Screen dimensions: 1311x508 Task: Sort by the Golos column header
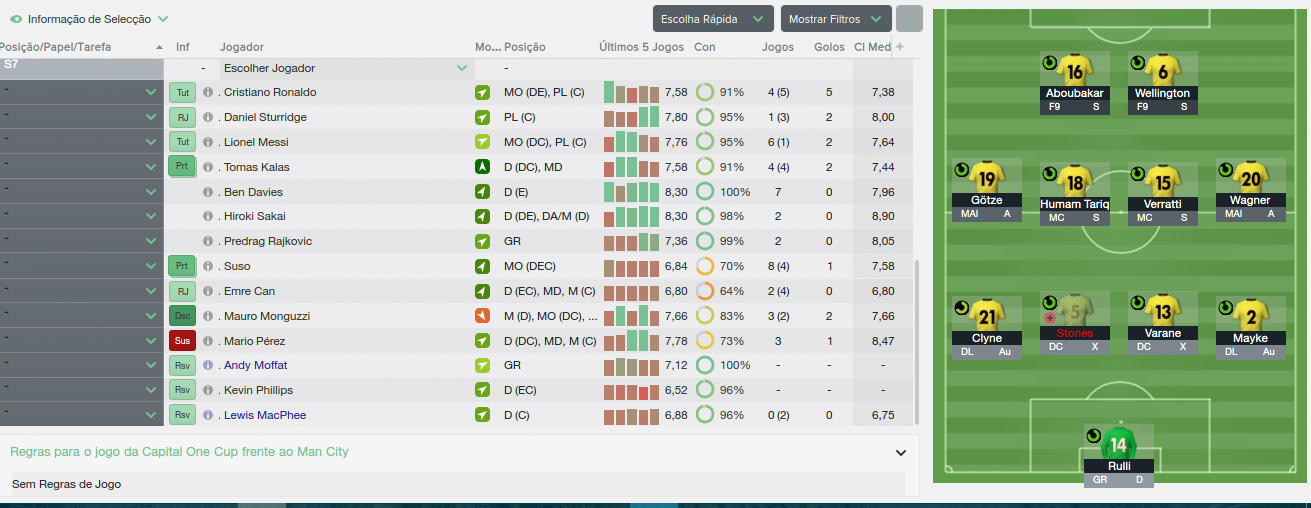(829, 47)
